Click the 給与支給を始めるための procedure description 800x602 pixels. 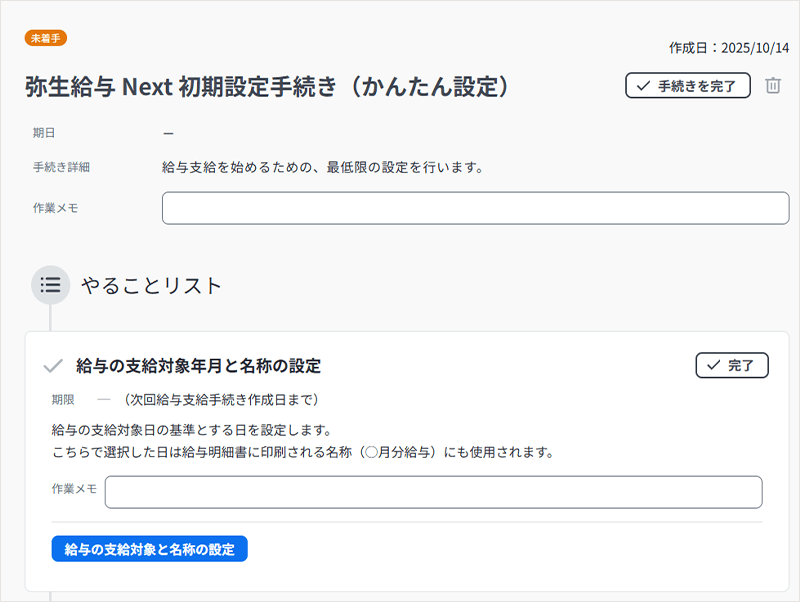(x=322, y=167)
